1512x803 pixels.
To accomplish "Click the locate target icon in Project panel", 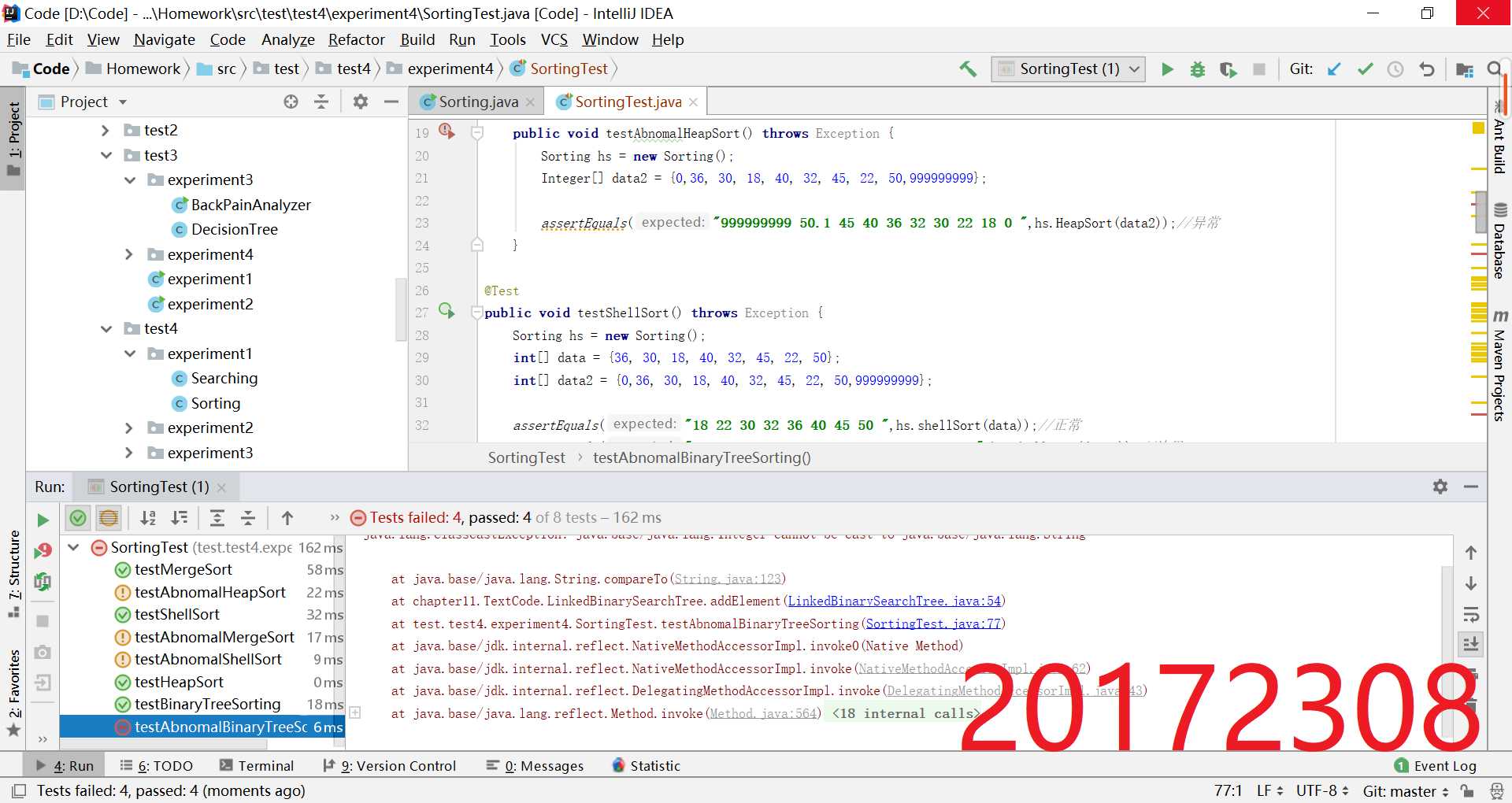I will [291, 102].
